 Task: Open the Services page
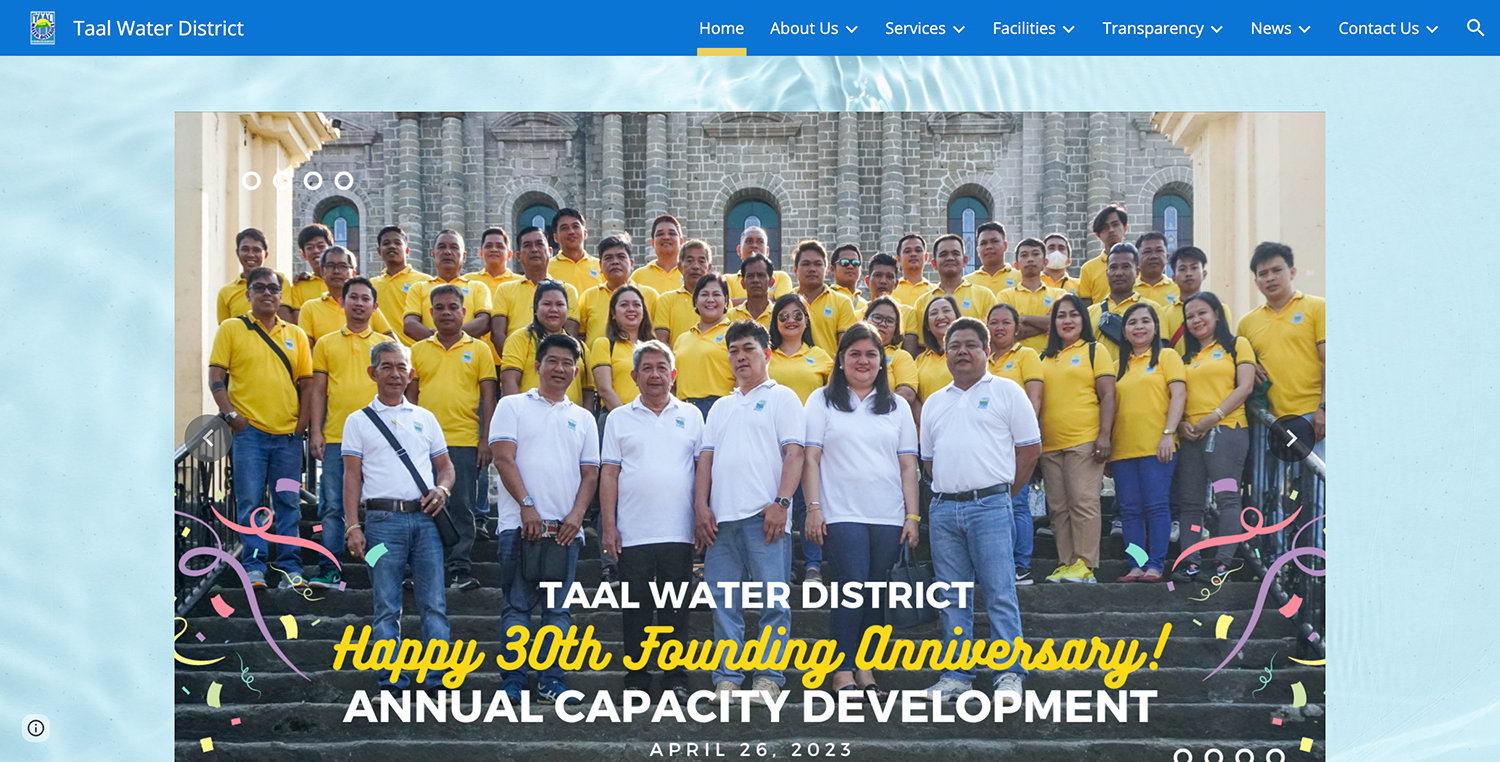click(x=915, y=28)
